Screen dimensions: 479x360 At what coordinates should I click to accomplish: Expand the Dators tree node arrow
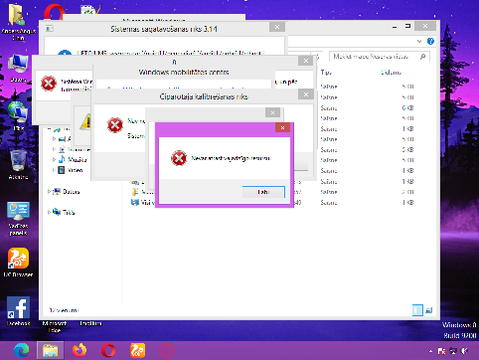tap(49, 191)
